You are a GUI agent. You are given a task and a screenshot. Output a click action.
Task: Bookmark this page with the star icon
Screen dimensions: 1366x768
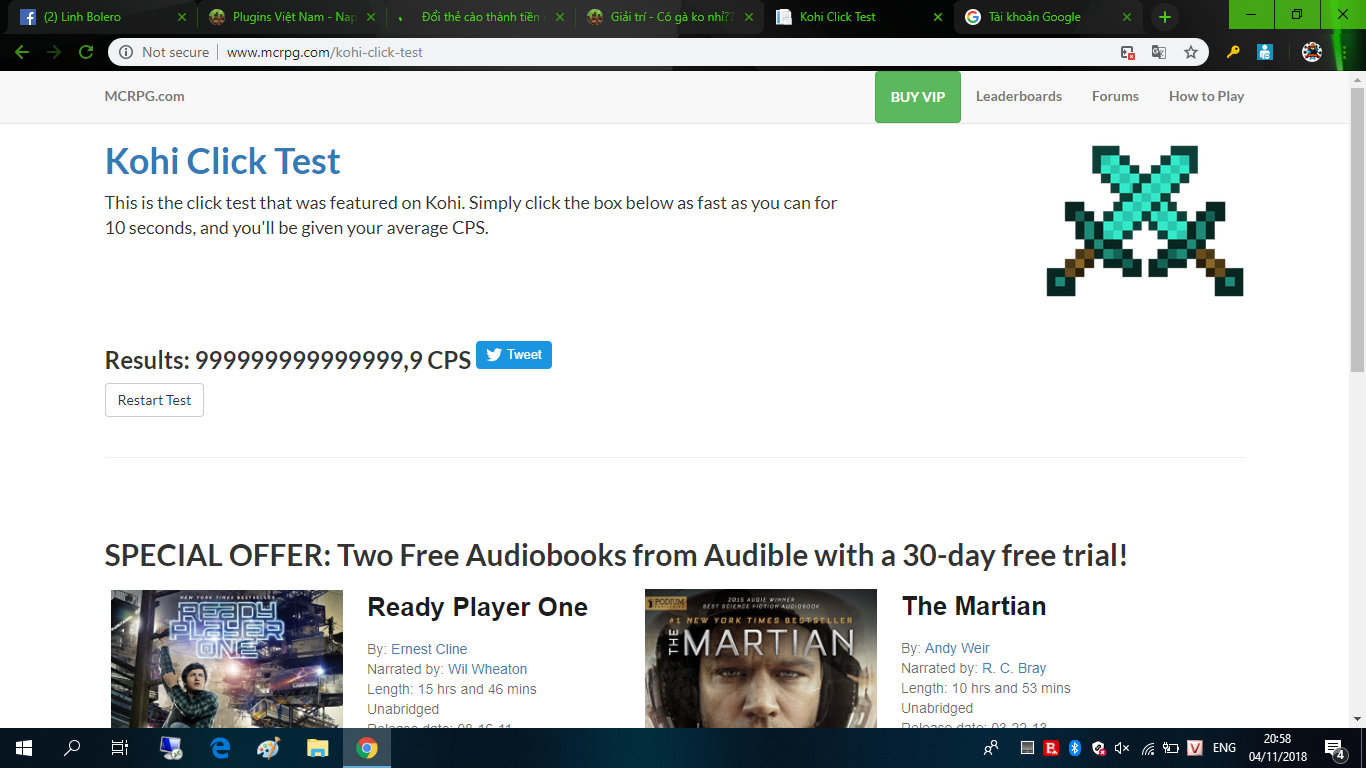point(1191,52)
